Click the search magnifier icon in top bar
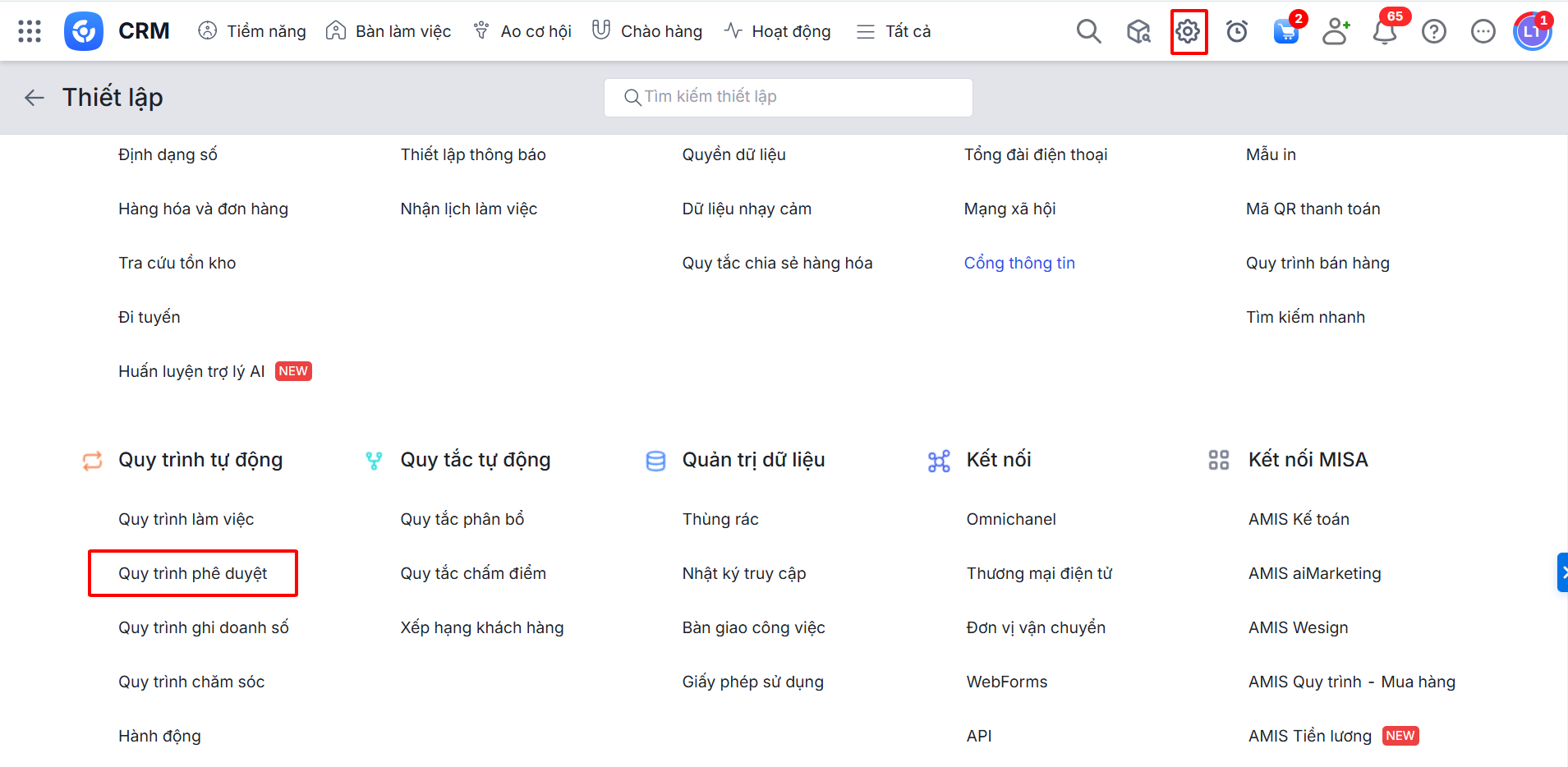This screenshot has width=1568, height=767. pos(1088,31)
